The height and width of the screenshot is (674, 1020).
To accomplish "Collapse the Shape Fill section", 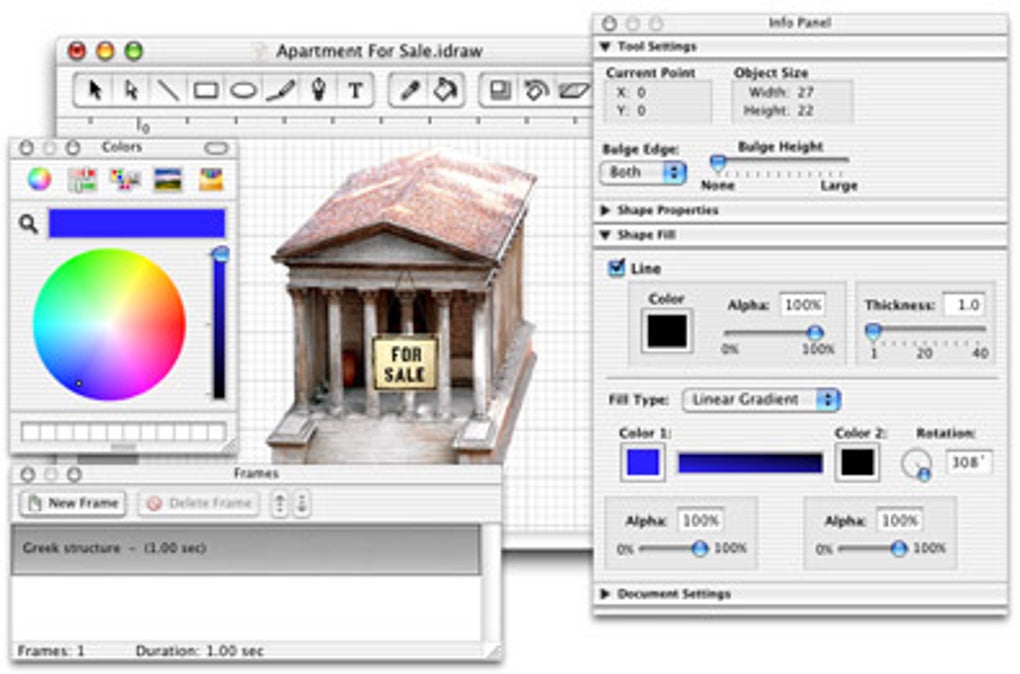I will point(605,235).
